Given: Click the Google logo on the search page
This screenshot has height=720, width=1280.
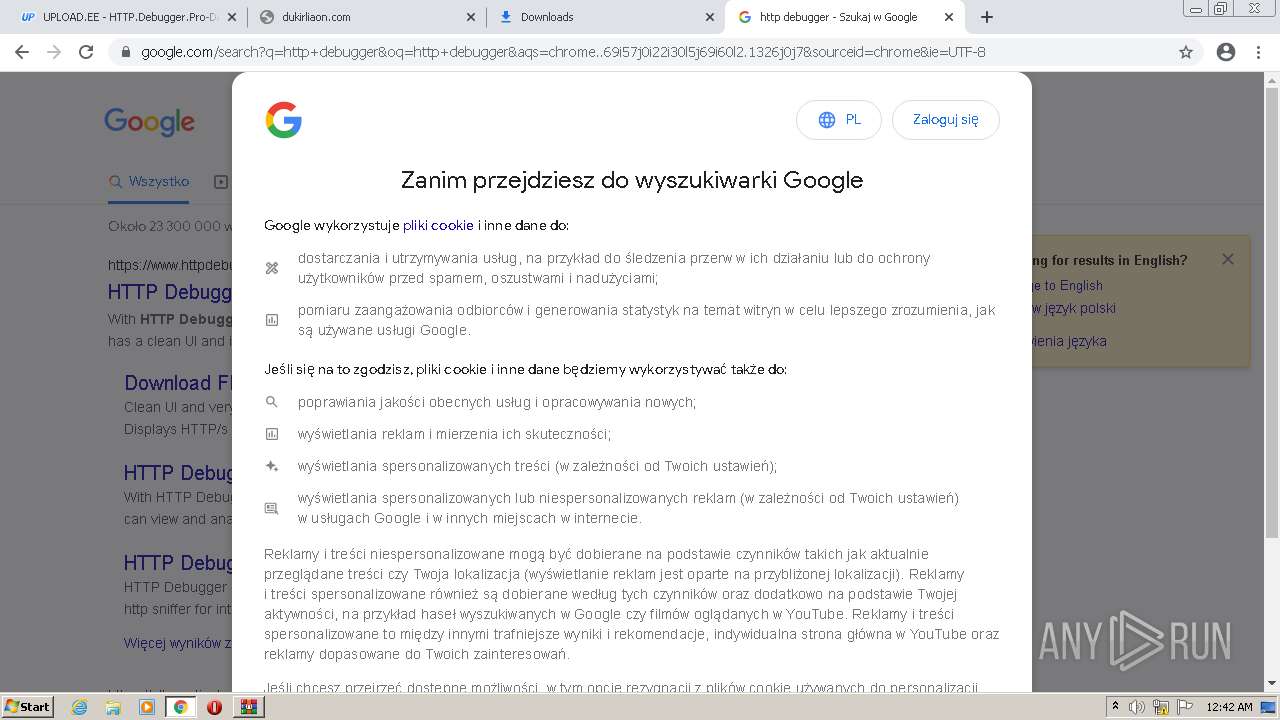Looking at the screenshot, I should tap(150, 123).
